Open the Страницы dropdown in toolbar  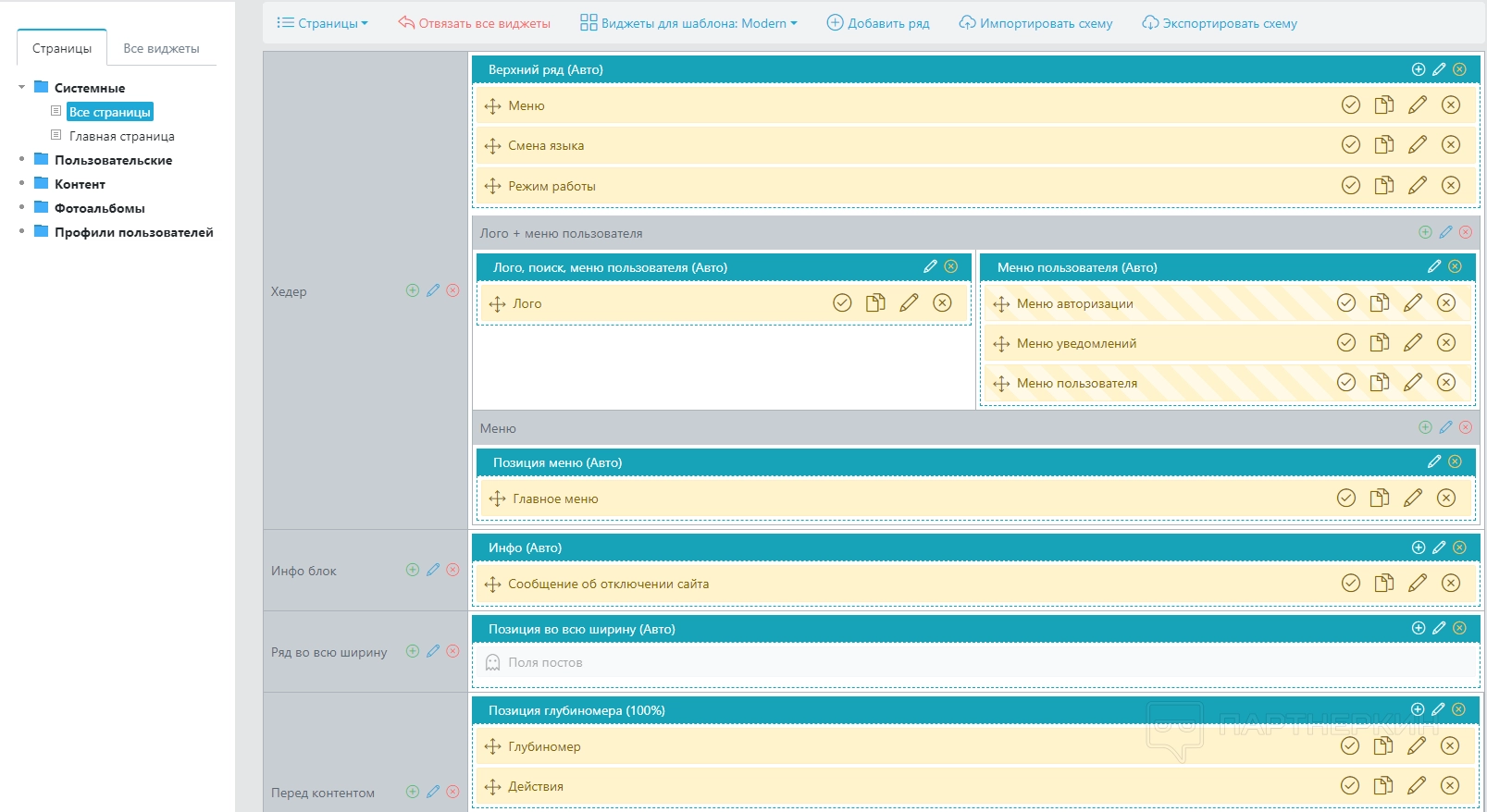(322, 23)
